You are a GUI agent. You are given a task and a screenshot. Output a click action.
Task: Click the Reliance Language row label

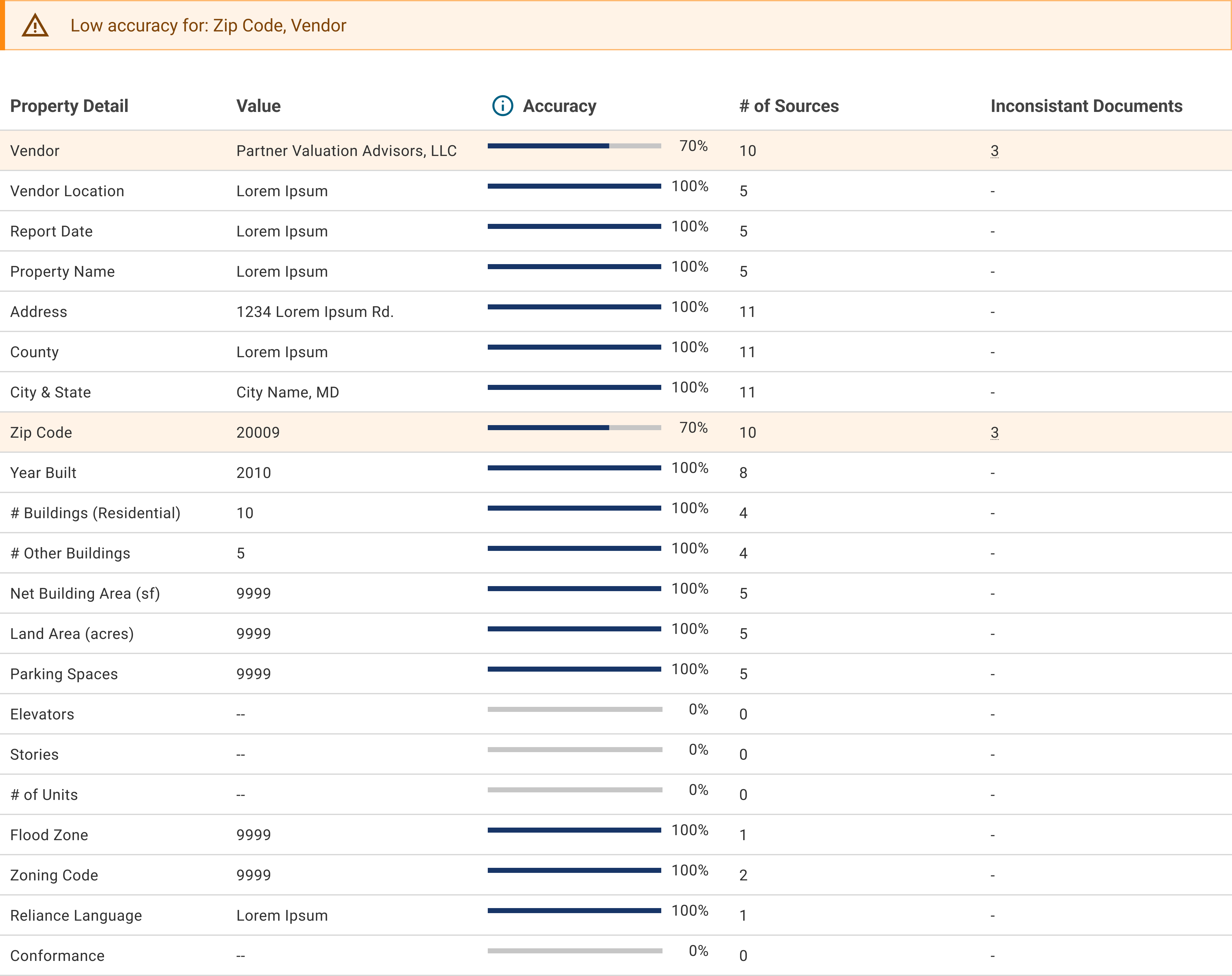pyautogui.click(x=76, y=915)
